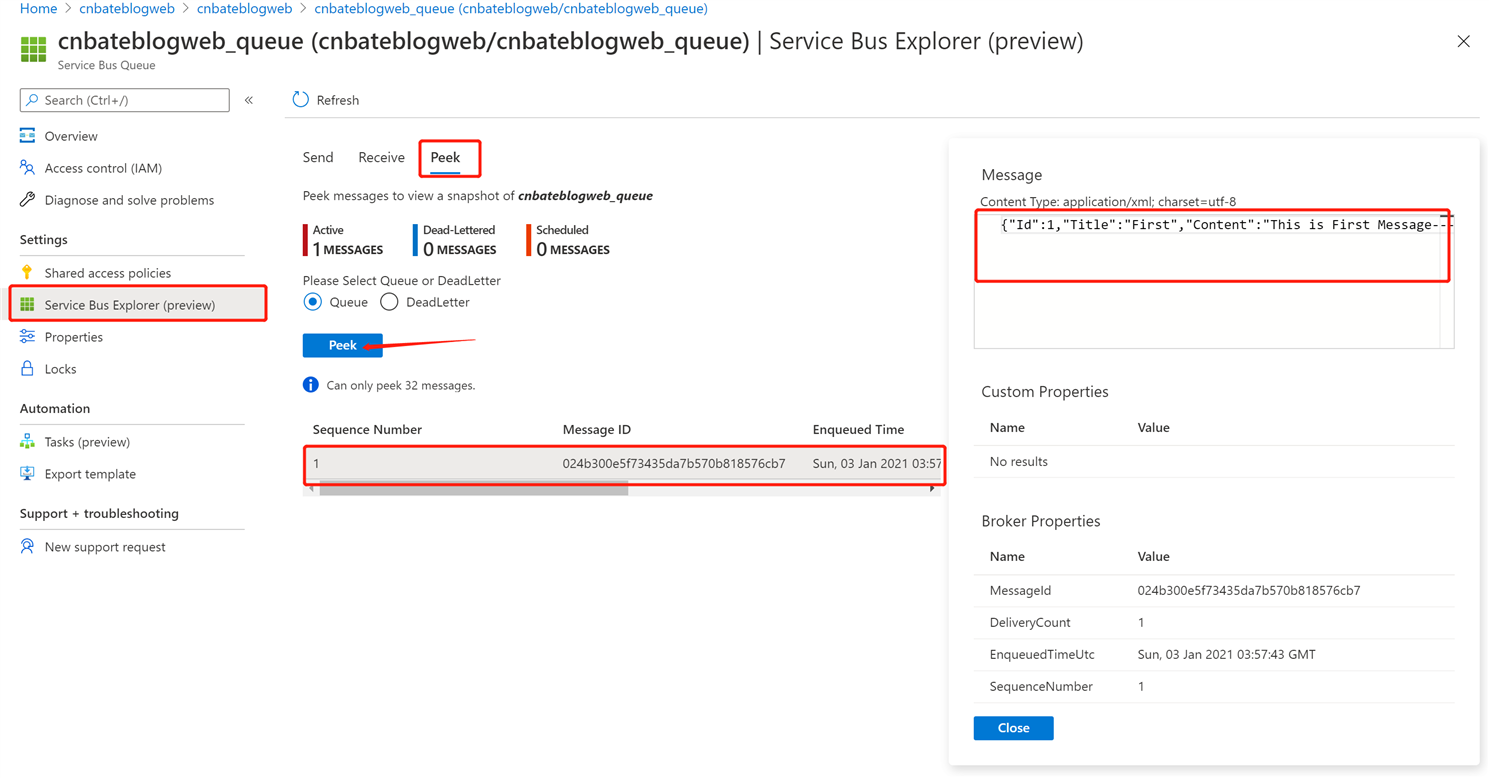
Task: Click 'Can only peek 32 messages.' note
Action: coord(400,385)
